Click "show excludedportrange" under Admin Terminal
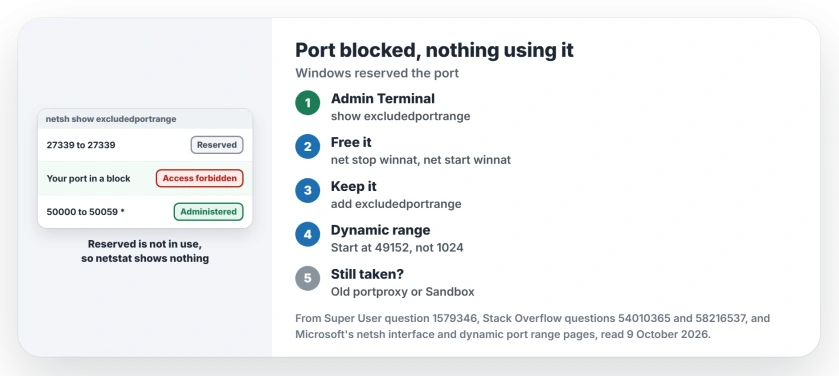 pyautogui.click(x=400, y=116)
